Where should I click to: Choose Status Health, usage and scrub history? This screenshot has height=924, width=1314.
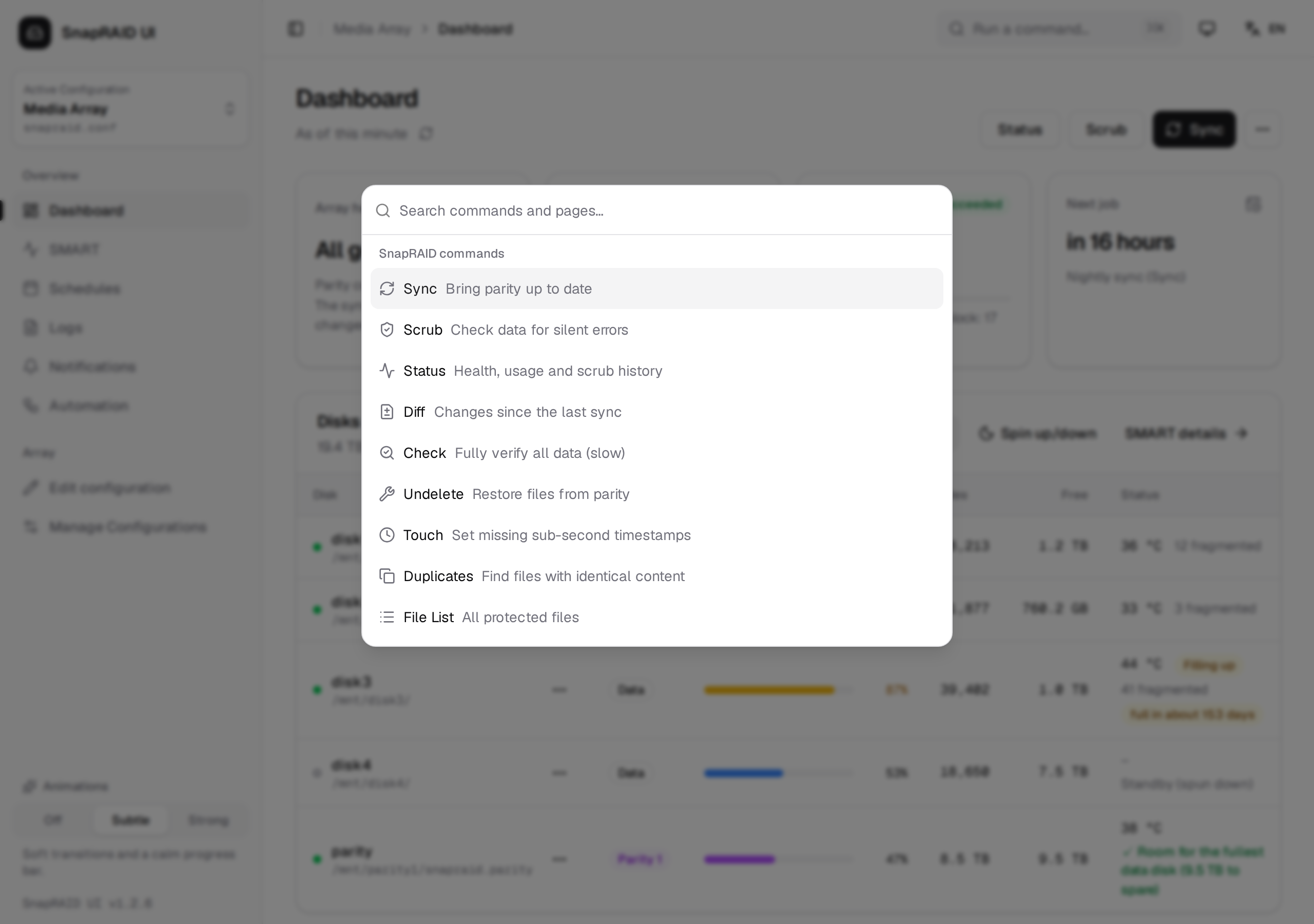point(656,371)
